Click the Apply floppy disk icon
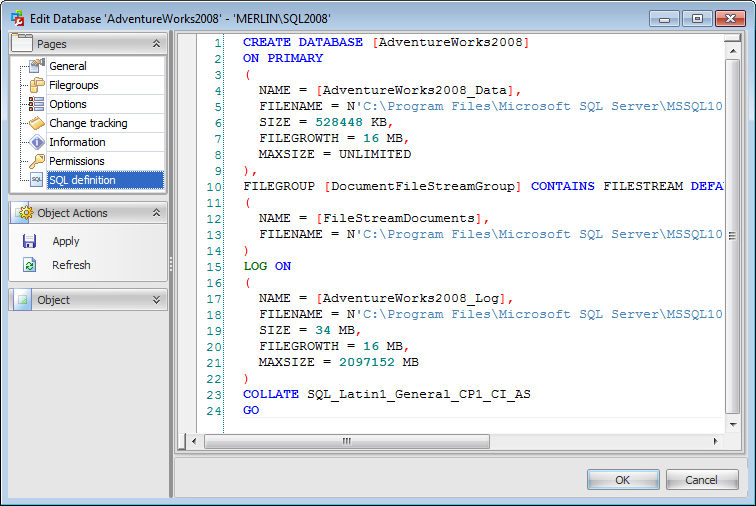The height and width of the screenshot is (506, 756). pyautogui.click(x=29, y=241)
